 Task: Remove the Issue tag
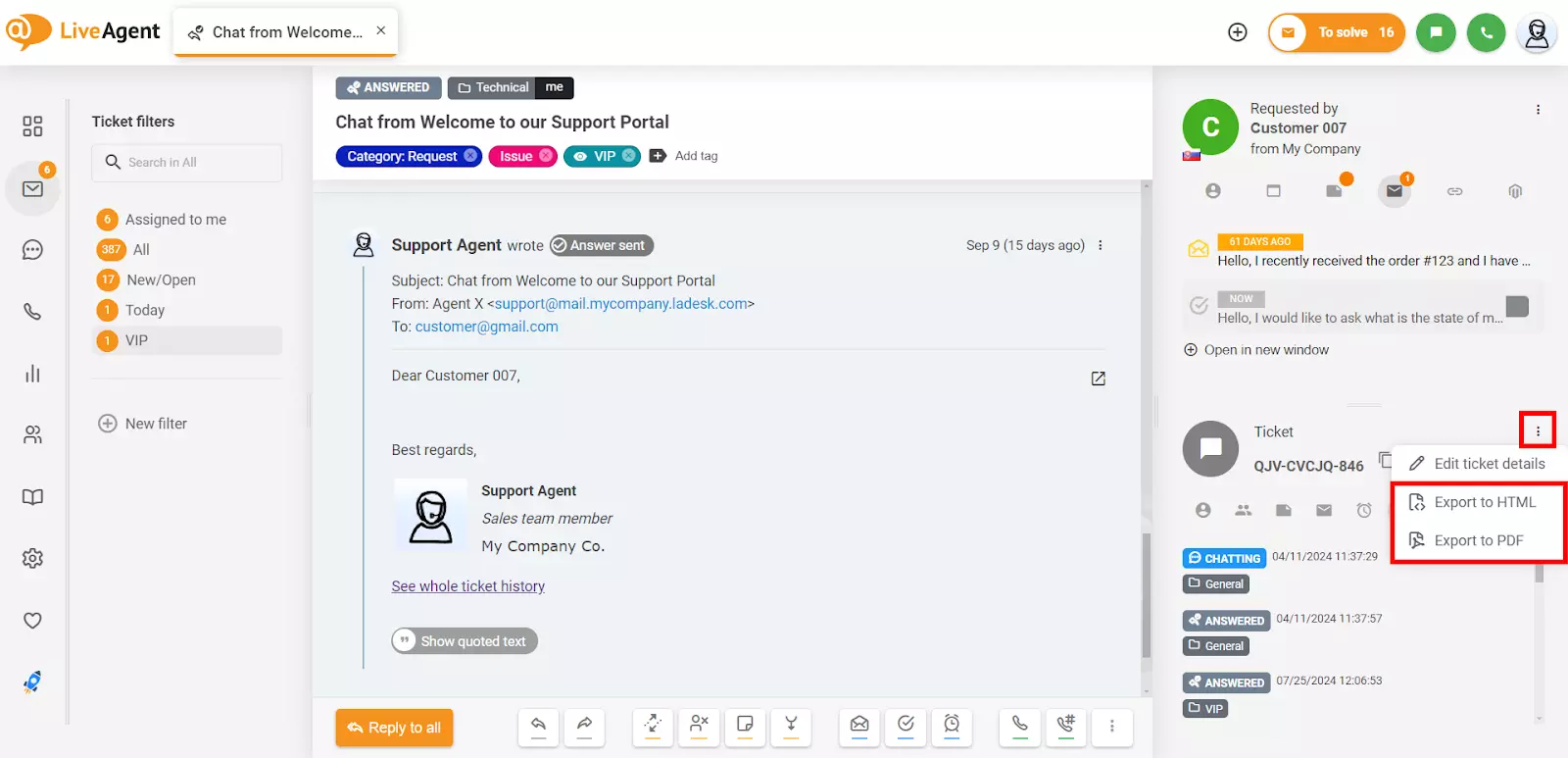point(546,156)
